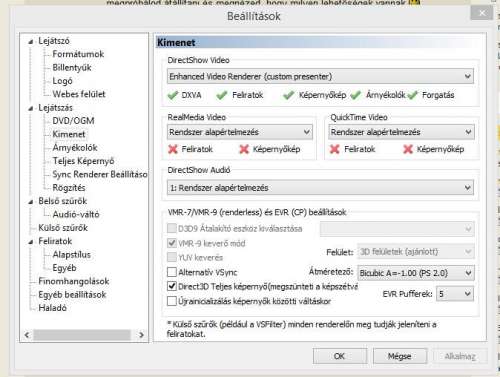Click the green DXVA checkmark icon
Image resolution: width=500 pixels, height=377 pixels.
(x=173, y=95)
